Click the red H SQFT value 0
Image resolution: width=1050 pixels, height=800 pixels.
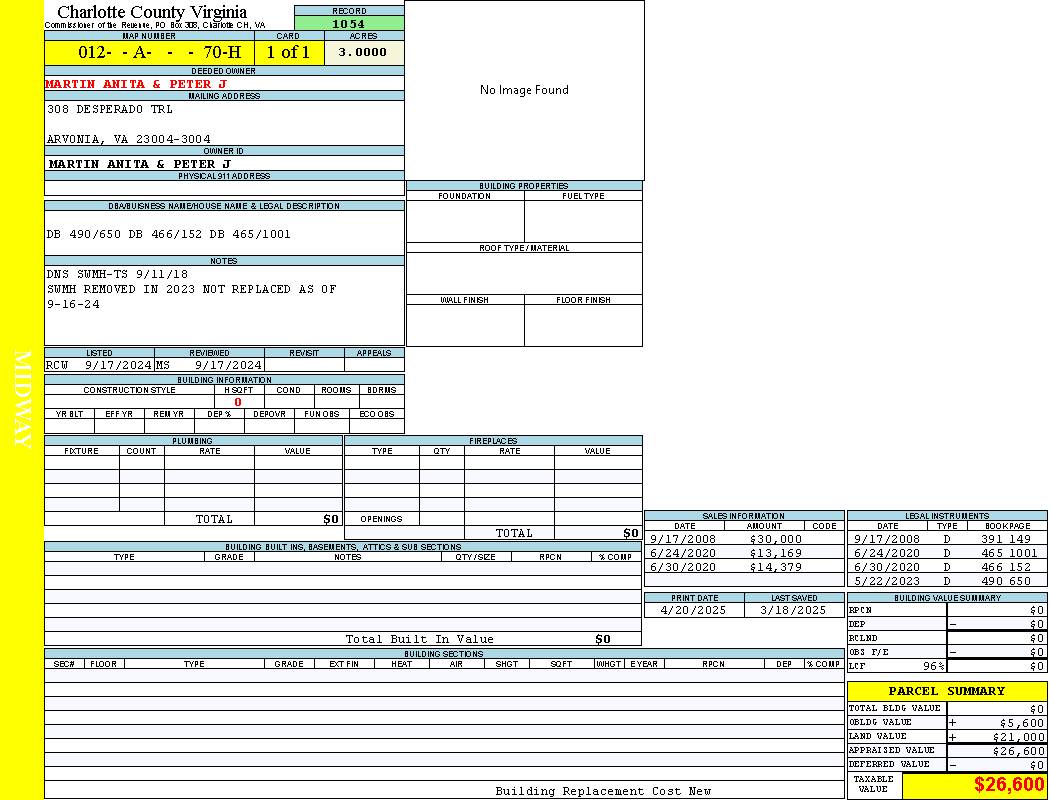click(237, 402)
